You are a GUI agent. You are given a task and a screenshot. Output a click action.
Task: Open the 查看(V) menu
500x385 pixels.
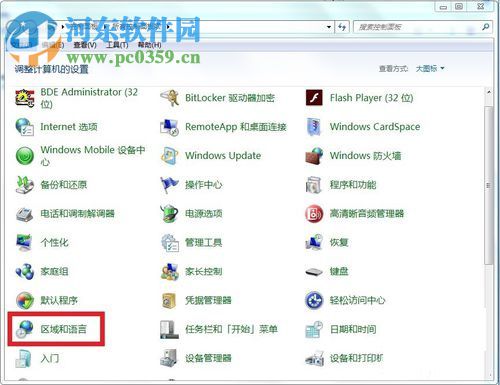pyautogui.click(x=85, y=45)
